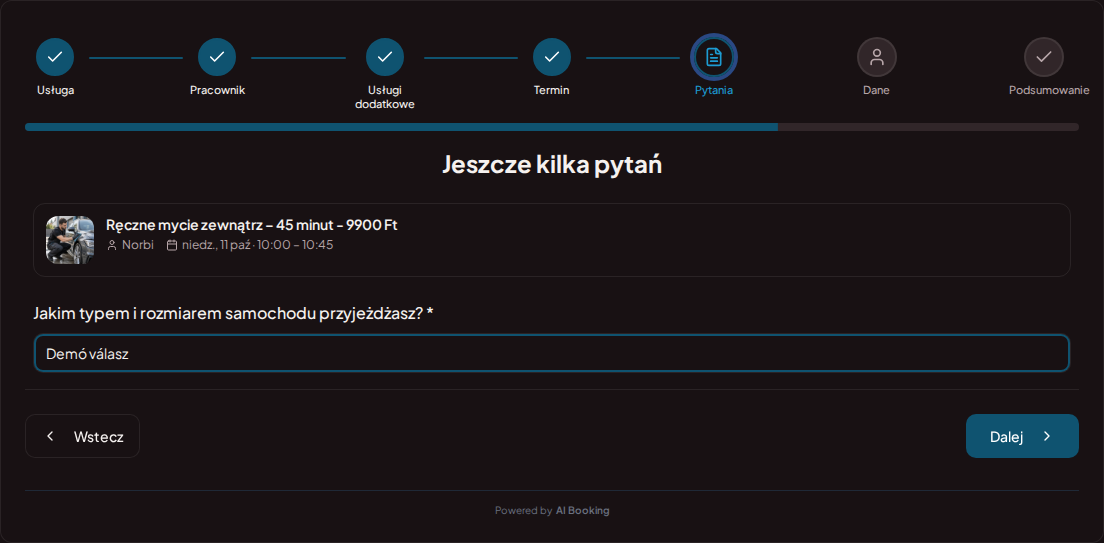Continue with the Dalej button
The image size is (1104, 543).
[x=1022, y=436]
